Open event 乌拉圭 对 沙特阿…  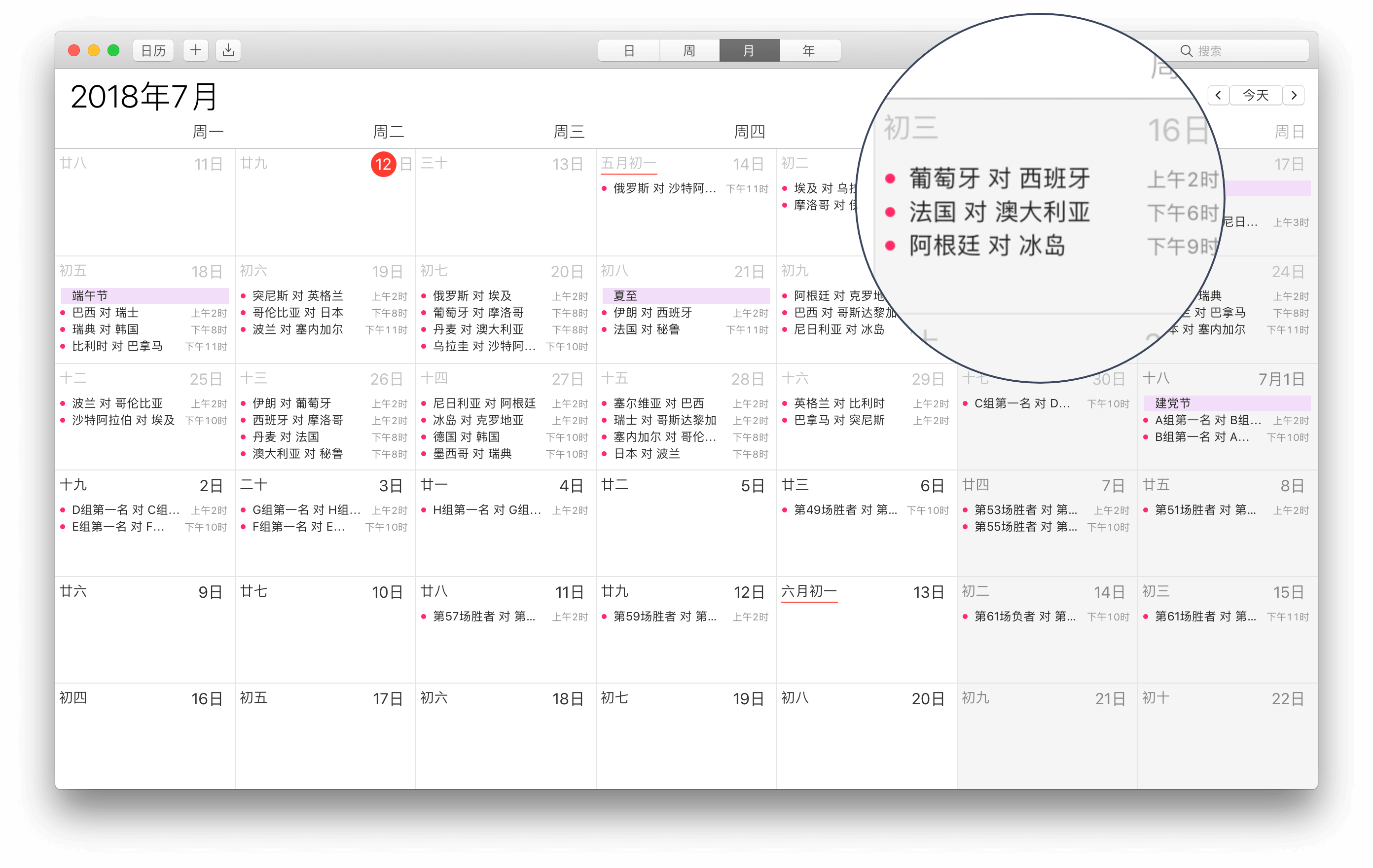tap(505, 346)
